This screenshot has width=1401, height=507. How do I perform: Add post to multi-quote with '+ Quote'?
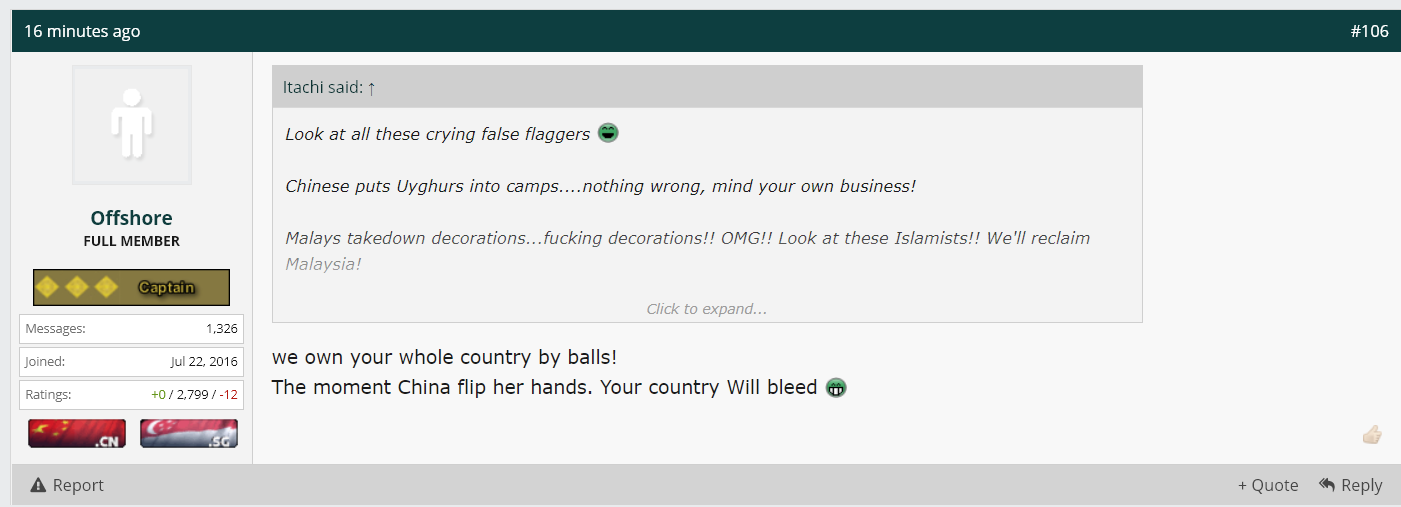pyautogui.click(x=1268, y=485)
